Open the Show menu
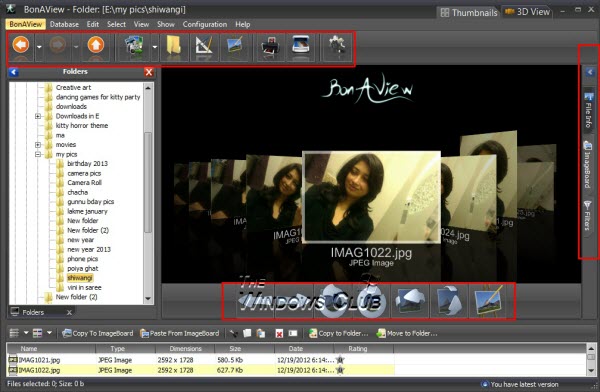This screenshot has height=392, width=600. coord(166,24)
